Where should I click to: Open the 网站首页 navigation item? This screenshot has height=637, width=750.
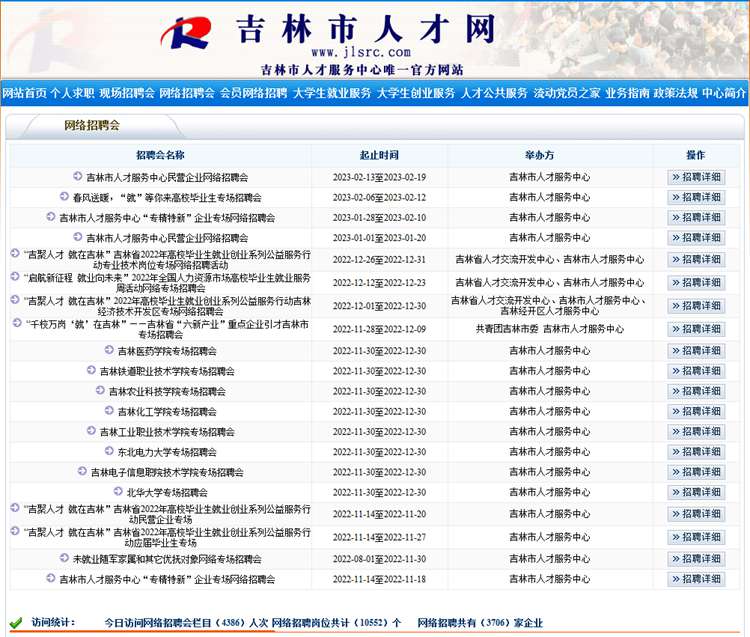tap(24, 93)
